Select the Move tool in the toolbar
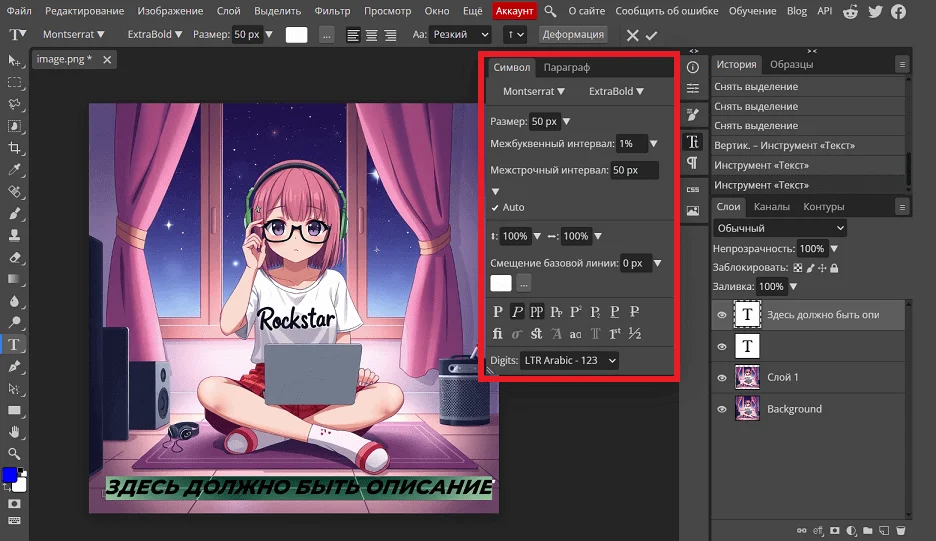Viewport: 936px width, 541px height. pos(15,62)
